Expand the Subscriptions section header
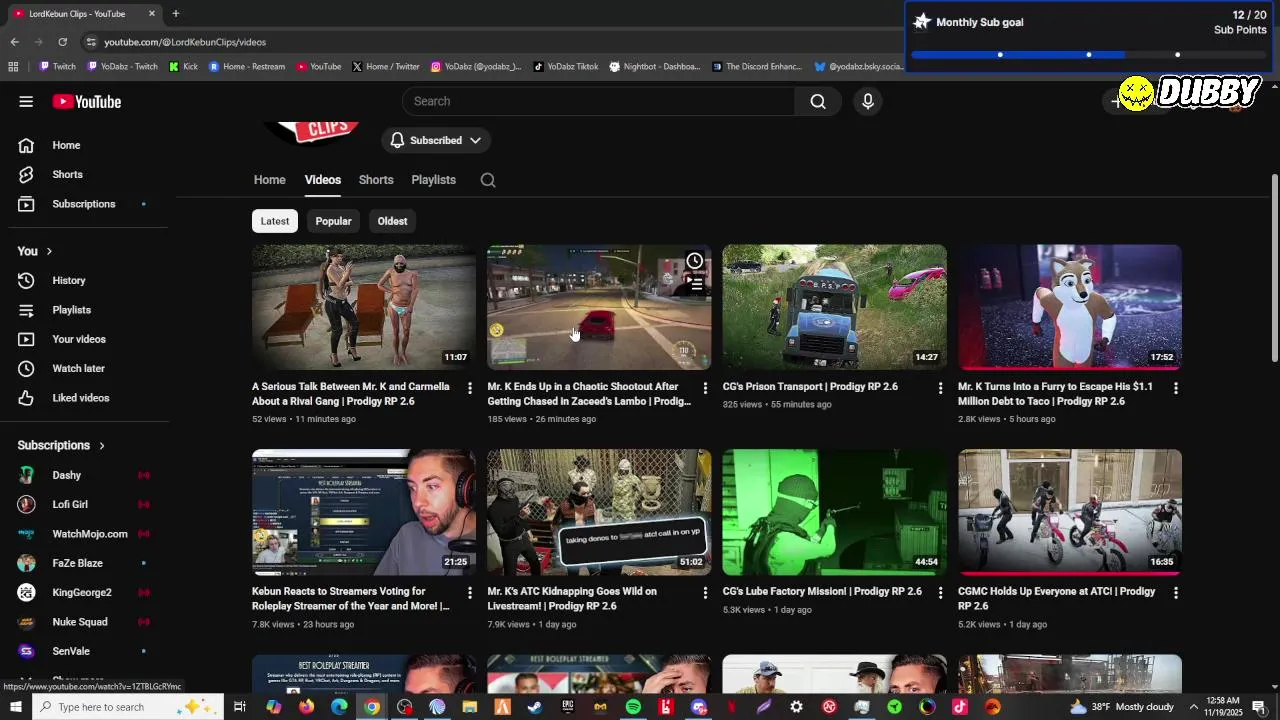 tap(61, 445)
